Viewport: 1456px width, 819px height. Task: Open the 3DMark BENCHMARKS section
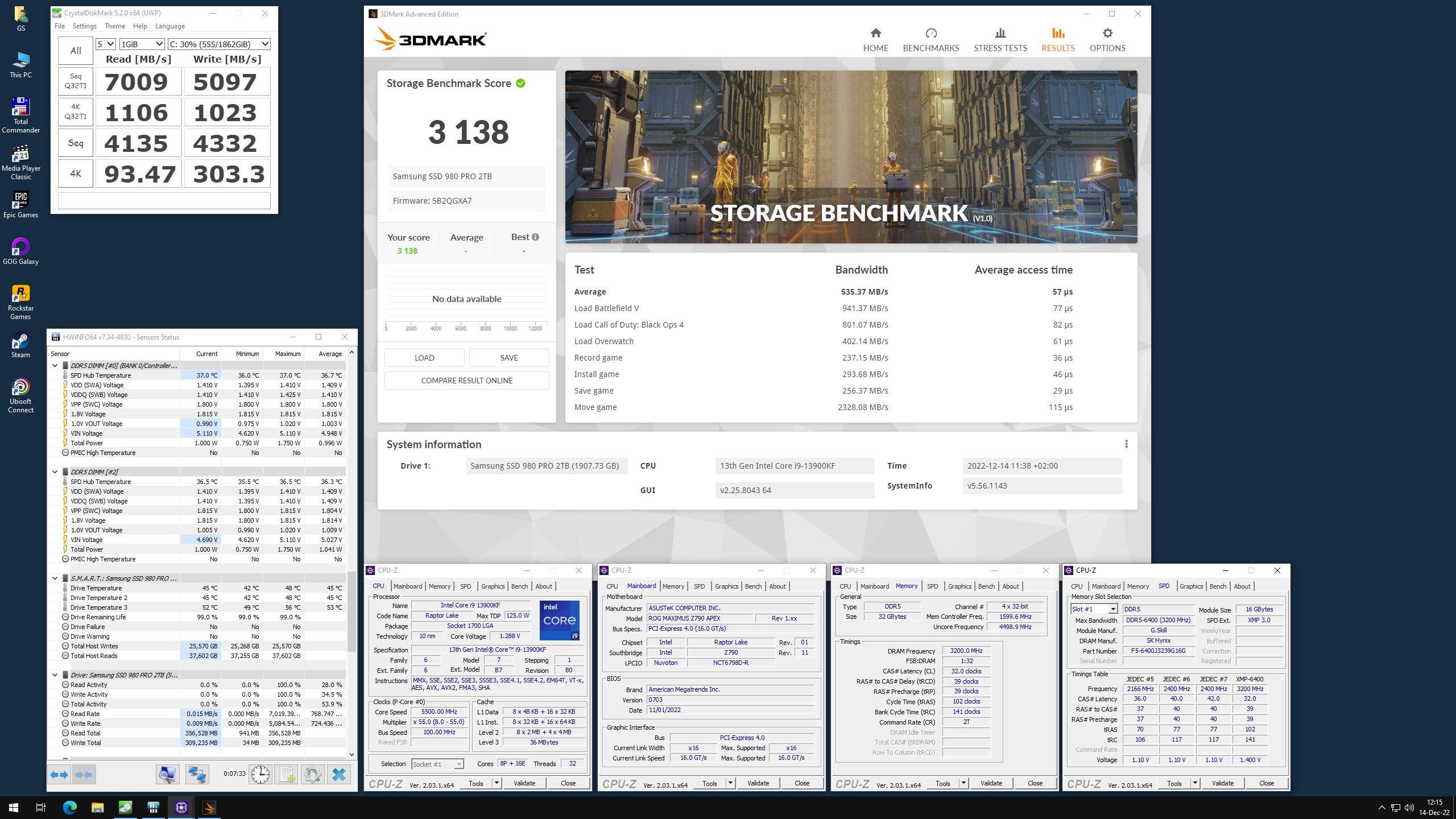931,40
